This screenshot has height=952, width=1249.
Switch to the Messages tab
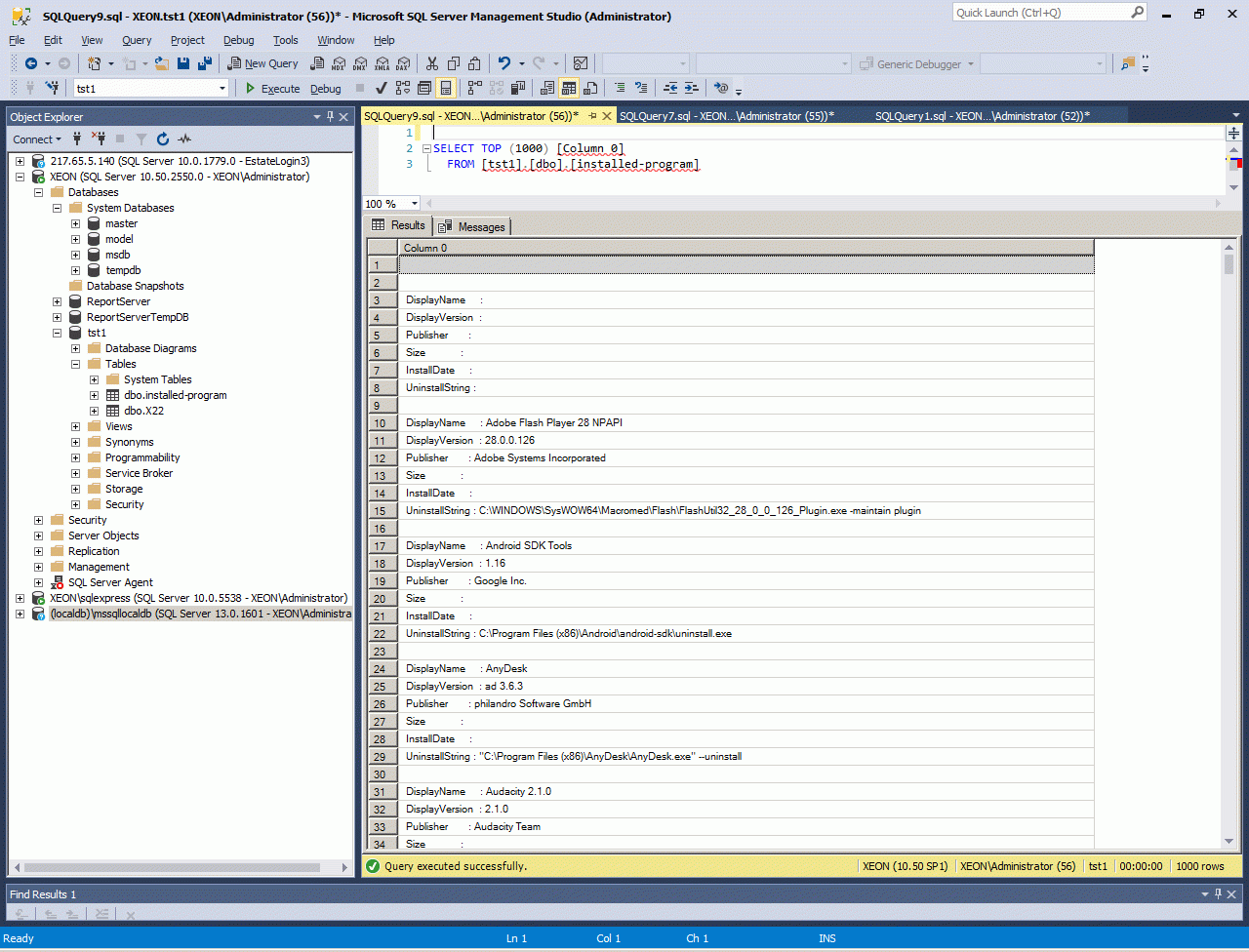[x=473, y=226]
